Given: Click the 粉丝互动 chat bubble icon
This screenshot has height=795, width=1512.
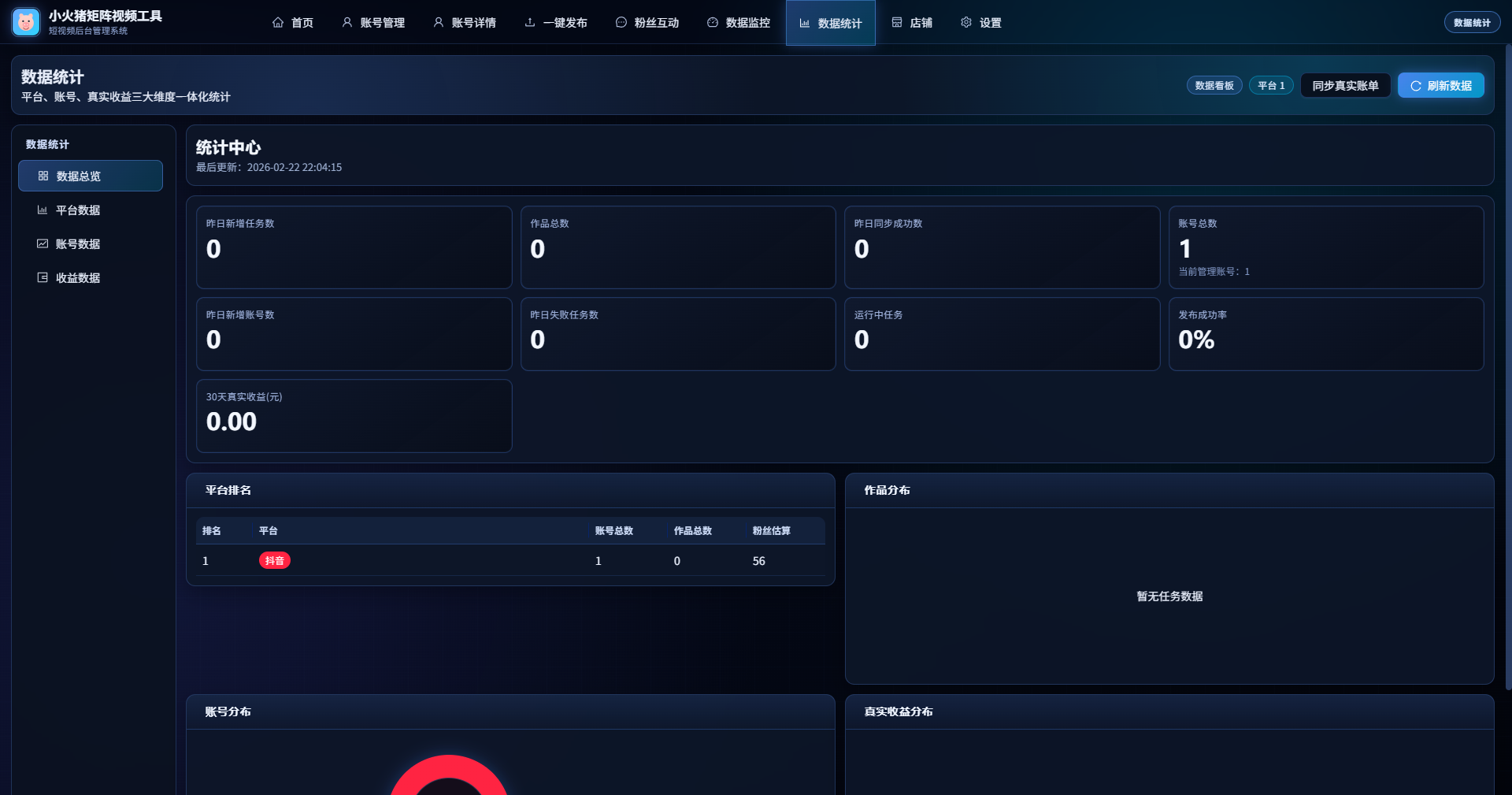Looking at the screenshot, I should 621,23.
